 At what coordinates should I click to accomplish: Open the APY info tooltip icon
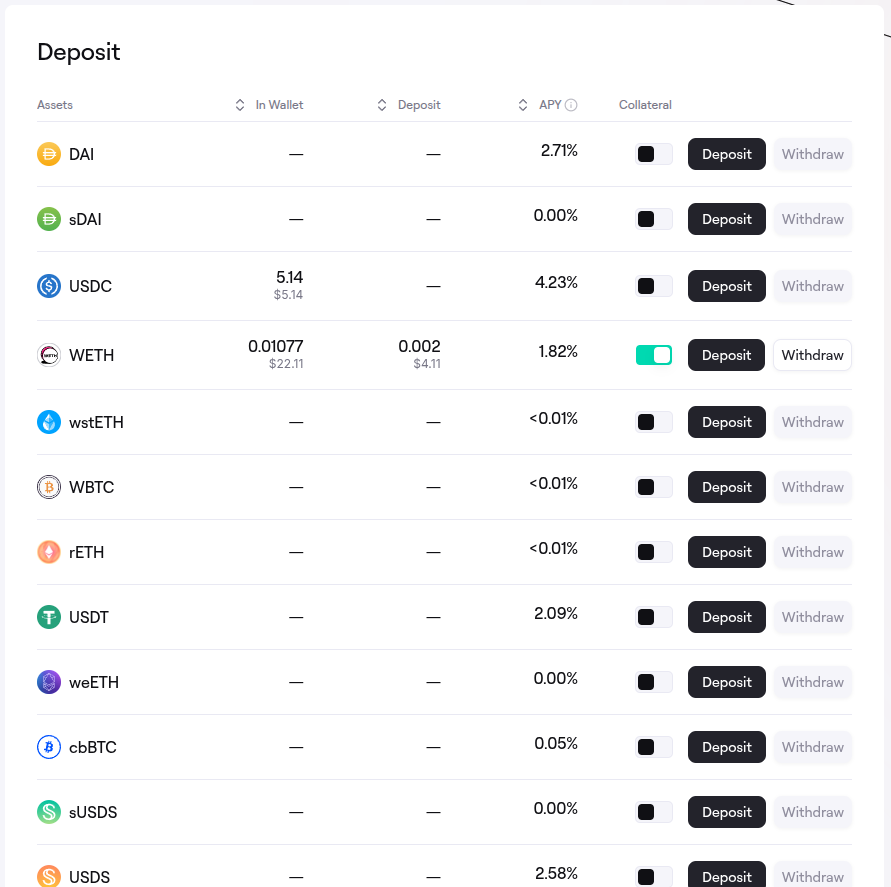(x=571, y=105)
